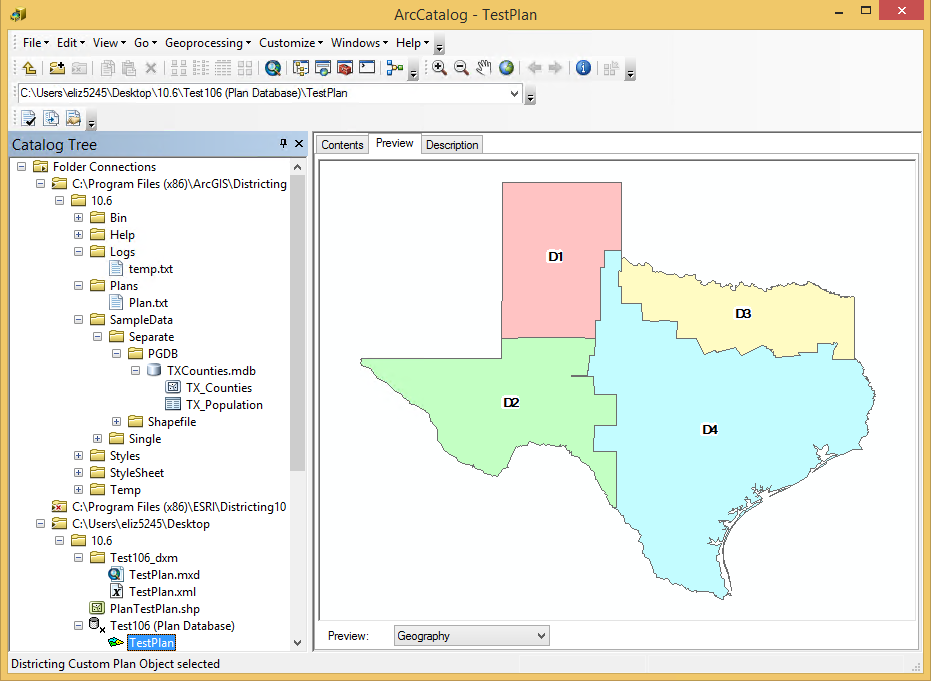Switch to Details view icon

[223, 68]
